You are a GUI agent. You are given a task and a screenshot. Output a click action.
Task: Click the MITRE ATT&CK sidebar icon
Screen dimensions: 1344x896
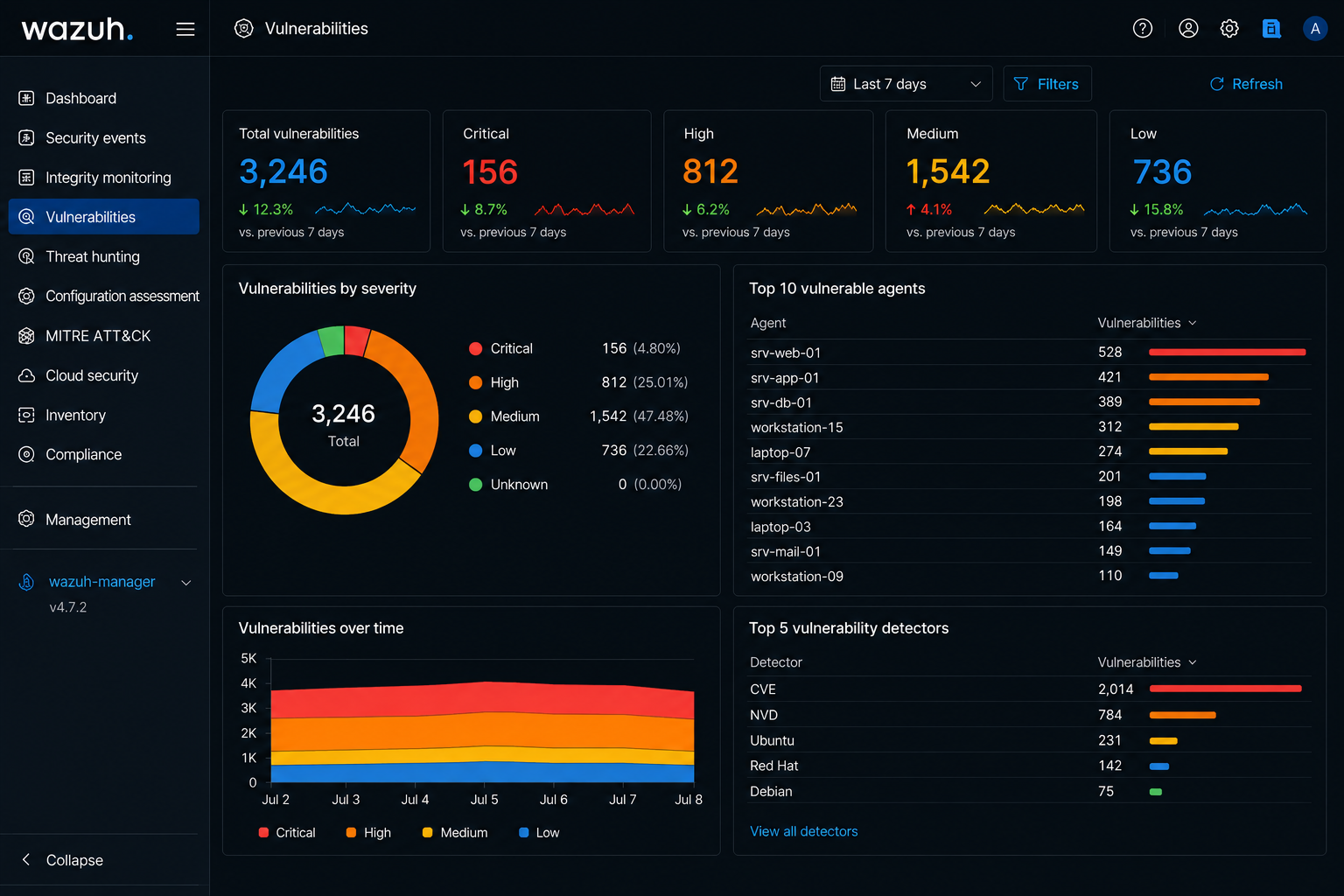[27, 336]
